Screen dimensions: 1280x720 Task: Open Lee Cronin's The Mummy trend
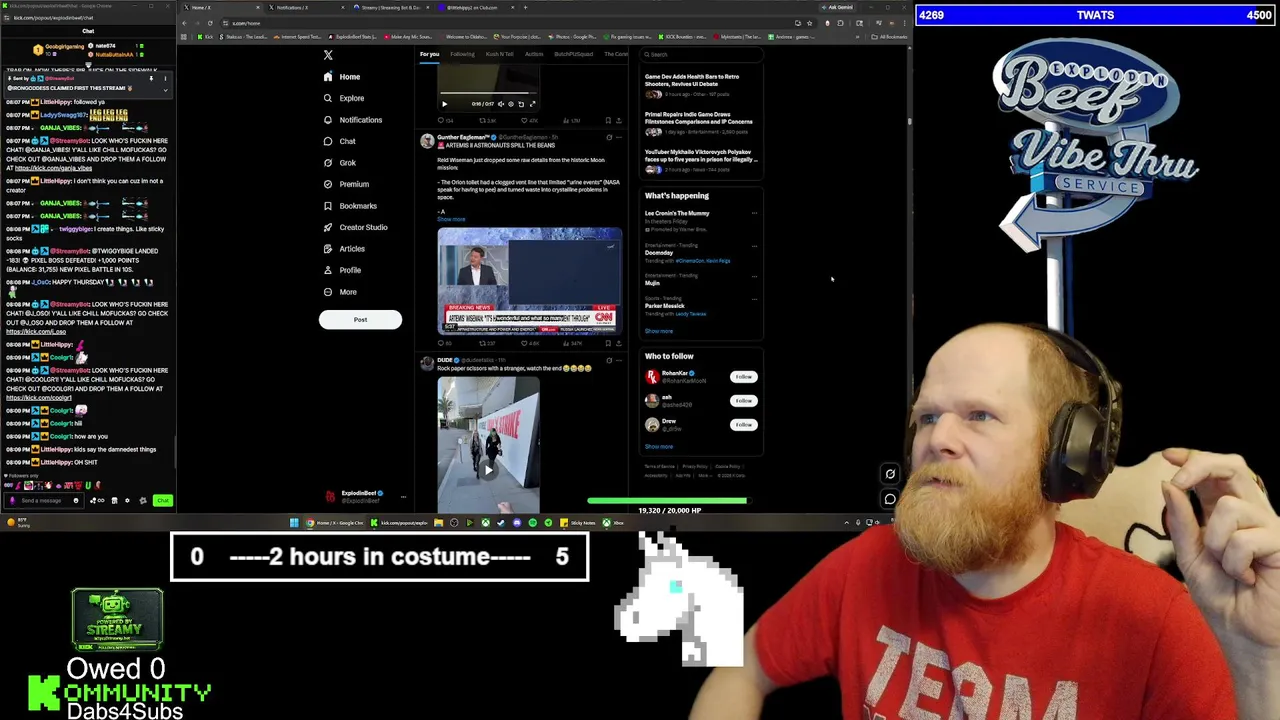tap(677, 213)
